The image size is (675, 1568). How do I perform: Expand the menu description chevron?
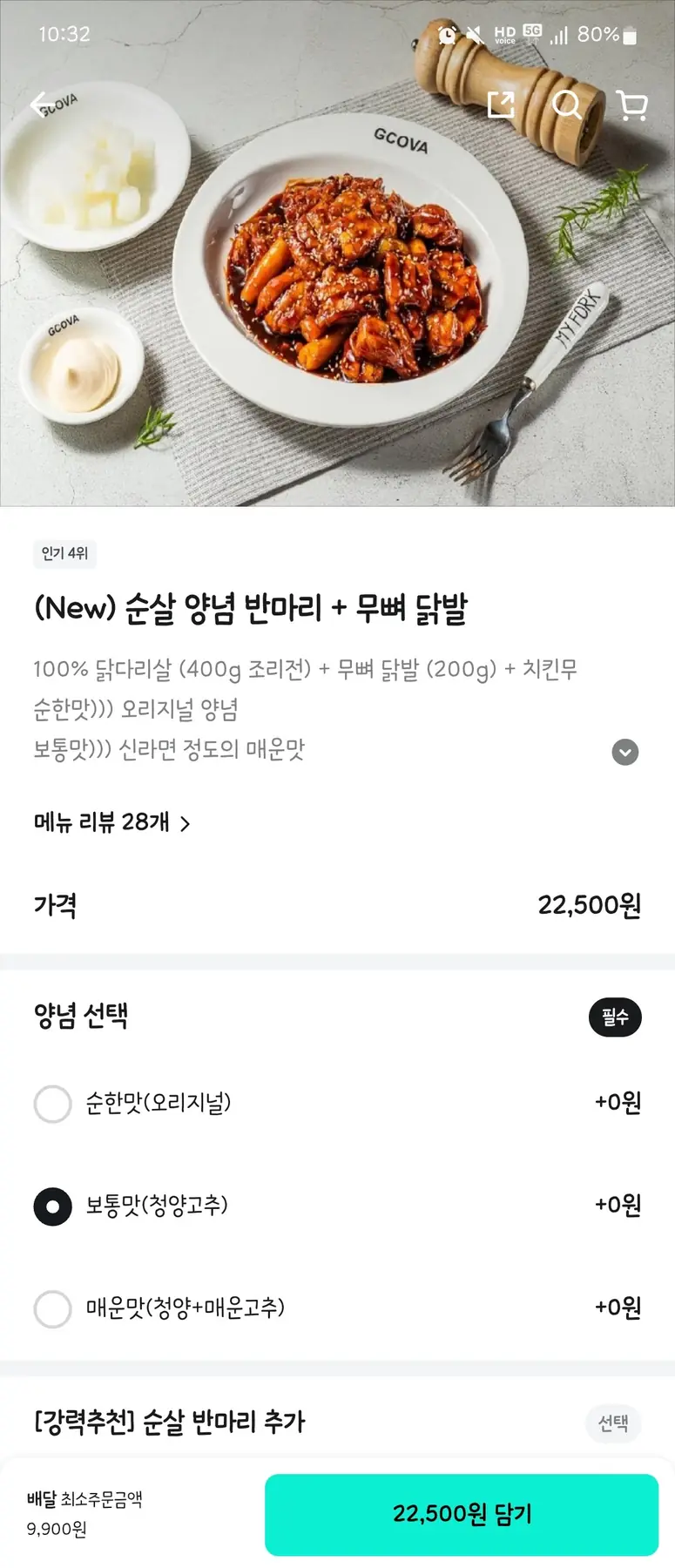(x=624, y=752)
